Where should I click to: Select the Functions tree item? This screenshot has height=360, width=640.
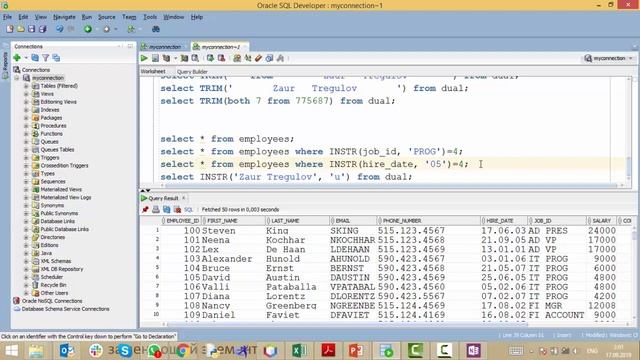pyautogui.click(x=51, y=134)
